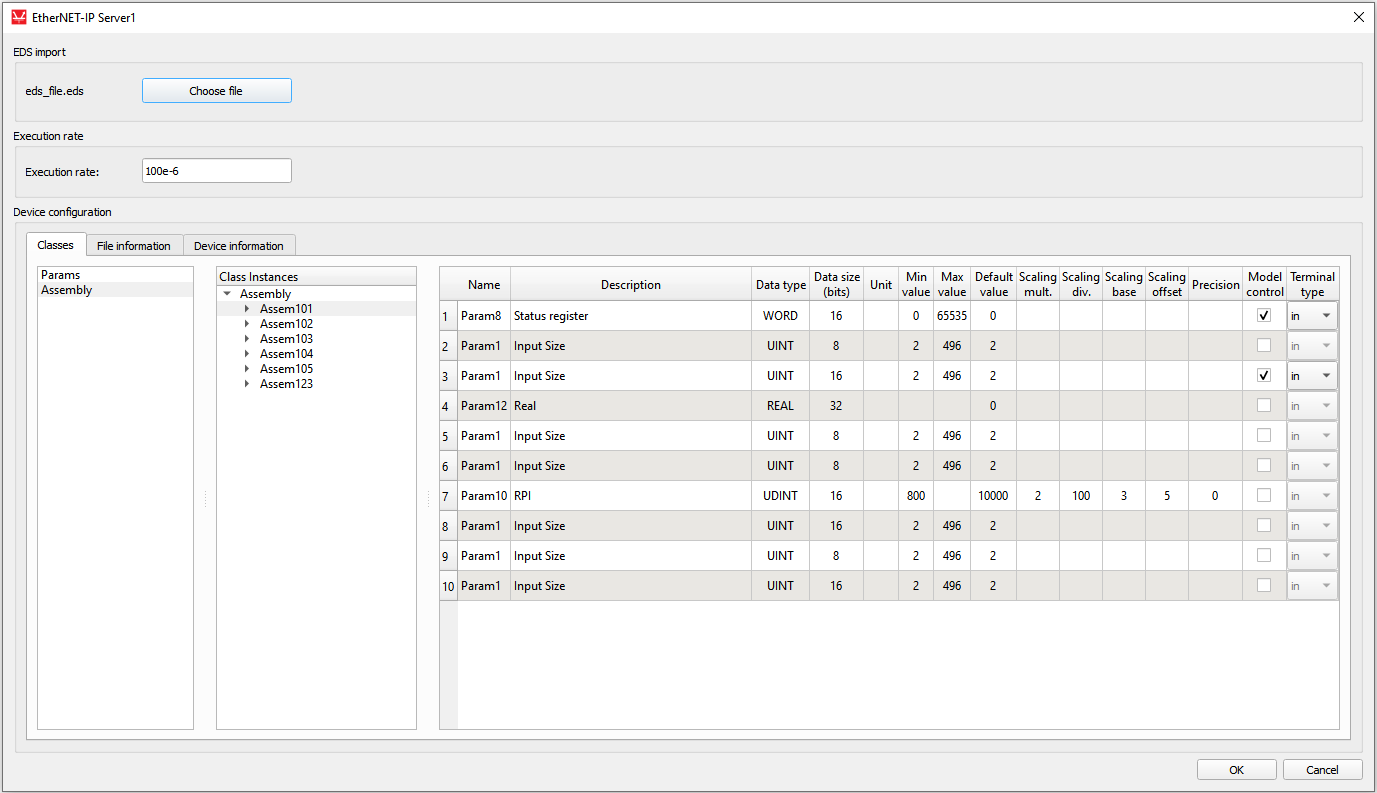Uncheck Model control checkbox in row 3

[x=1264, y=376]
